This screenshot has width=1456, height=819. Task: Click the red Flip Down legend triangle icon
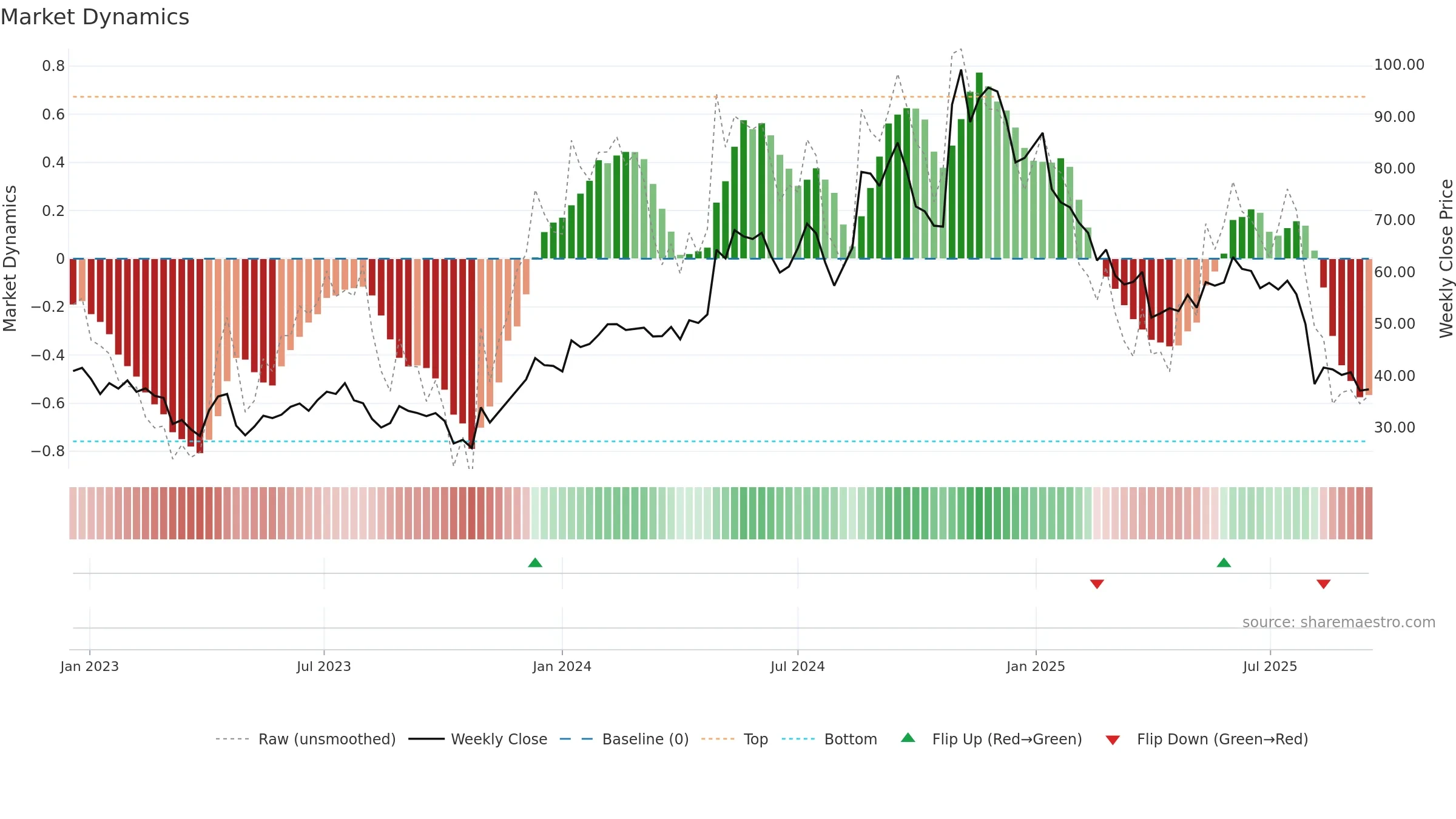click(x=1113, y=740)
